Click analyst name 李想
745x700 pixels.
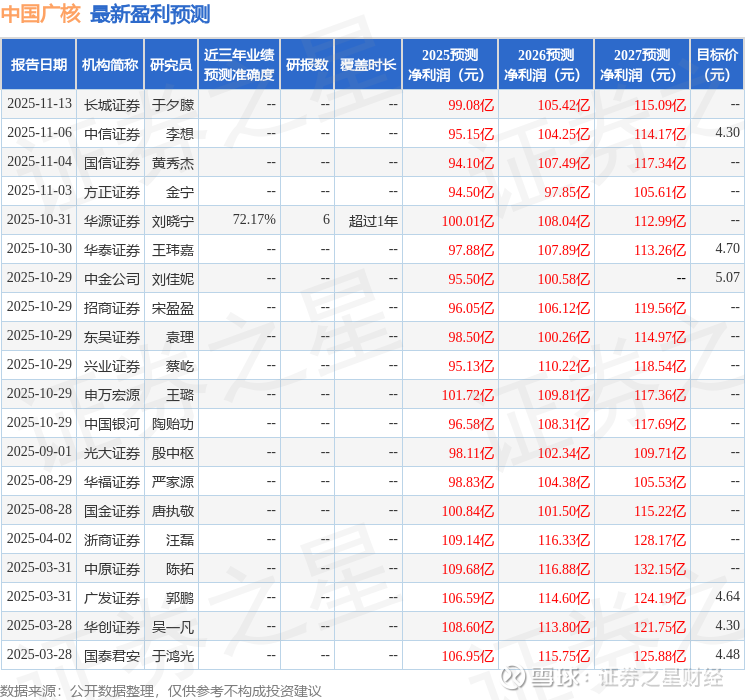(180, 134)
